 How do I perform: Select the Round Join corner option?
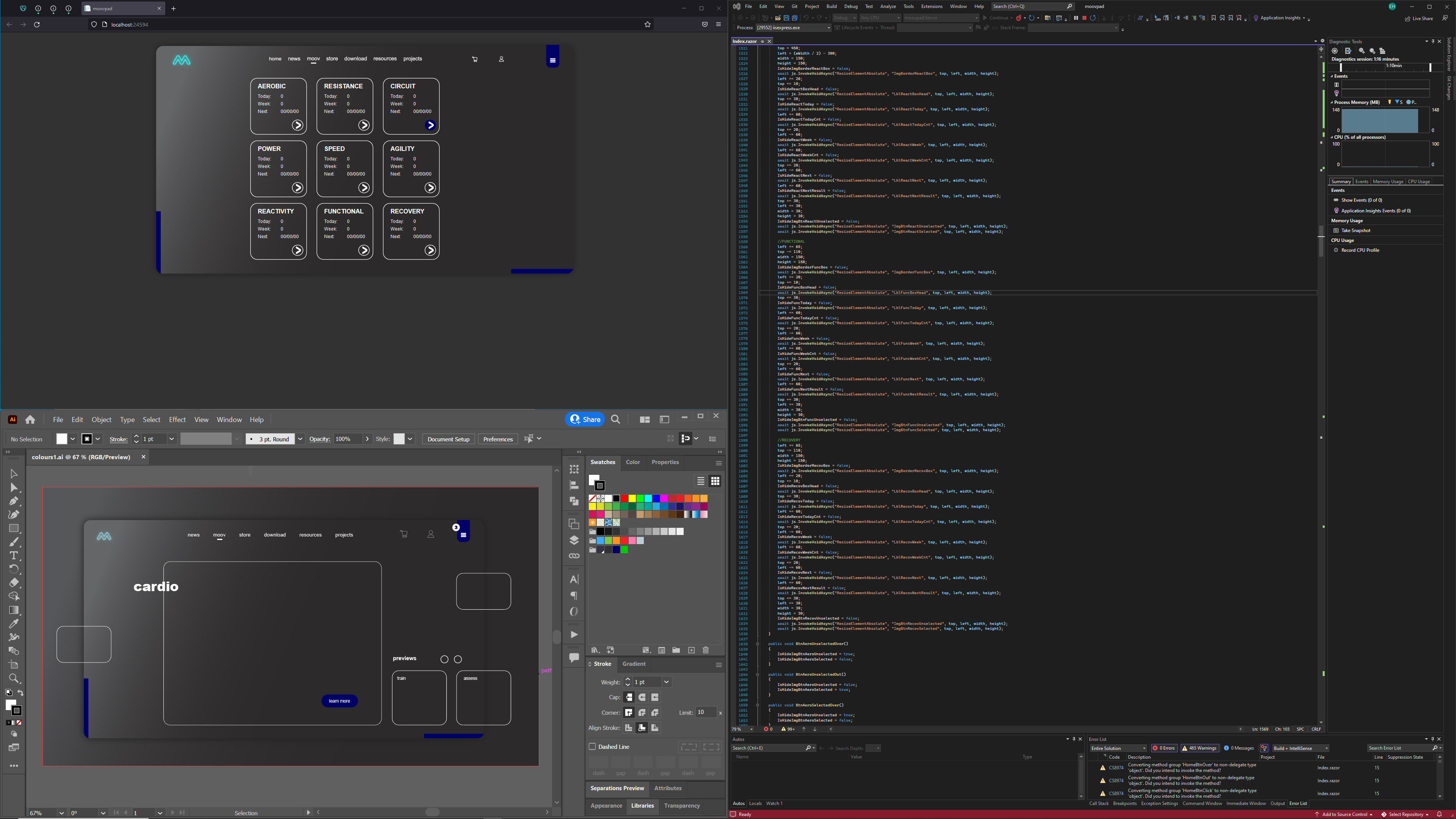coord(642,713)
